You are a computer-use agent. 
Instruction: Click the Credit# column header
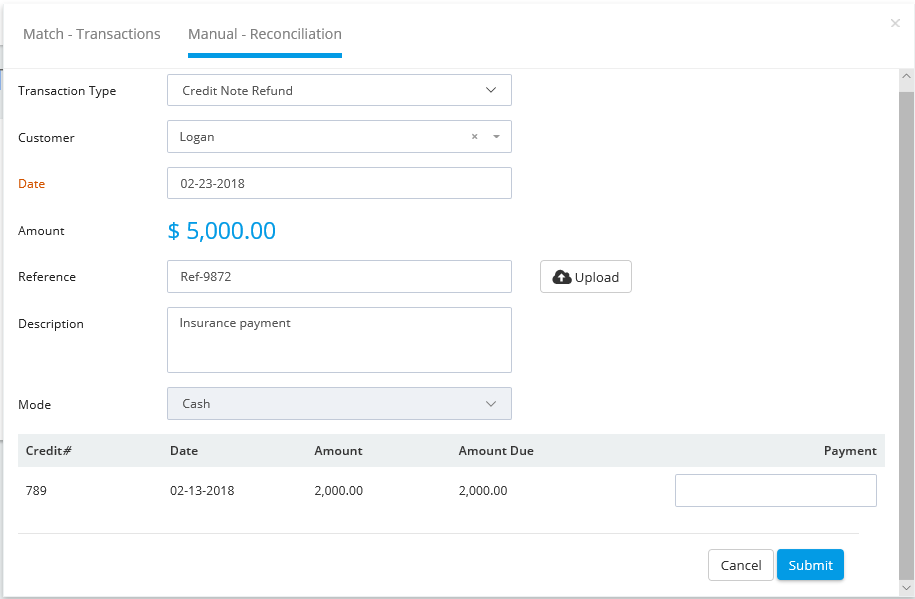[x=48, y=451]
